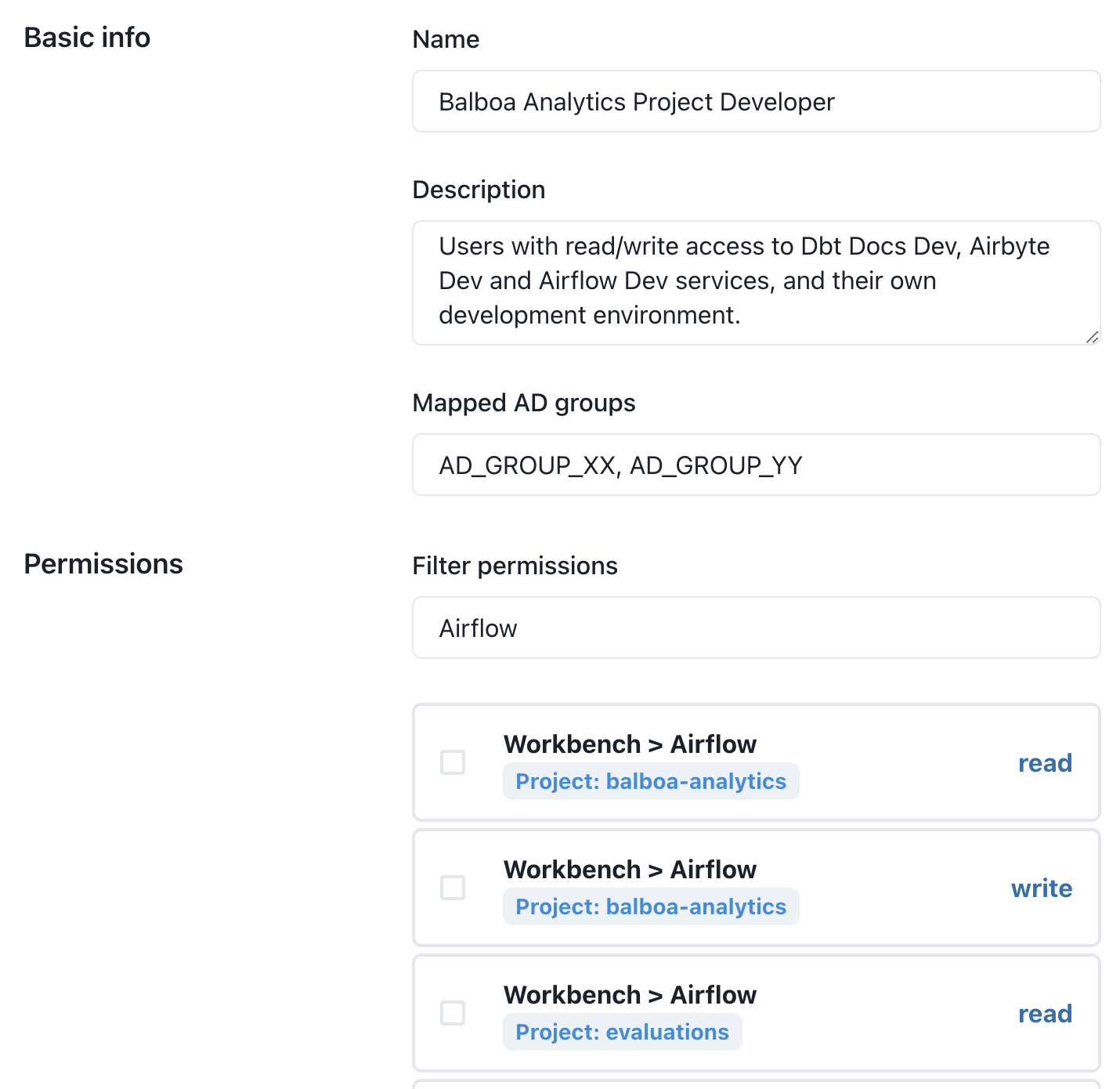
Task: Focus the Description text area
Action: tap(756, 282)
